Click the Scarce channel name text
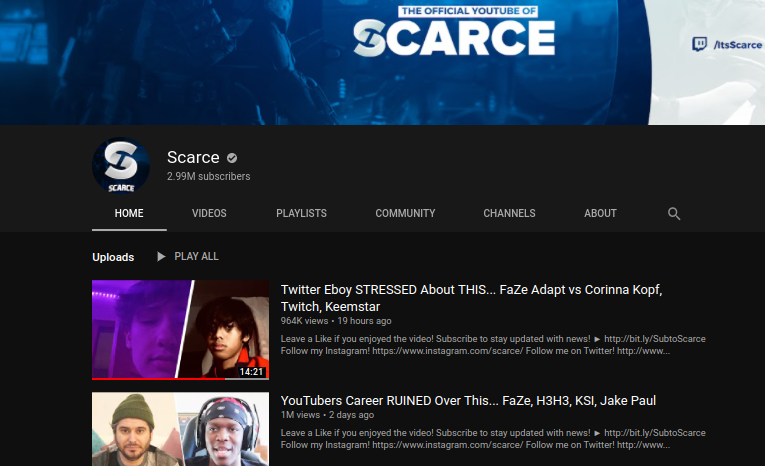 point(193,157)
